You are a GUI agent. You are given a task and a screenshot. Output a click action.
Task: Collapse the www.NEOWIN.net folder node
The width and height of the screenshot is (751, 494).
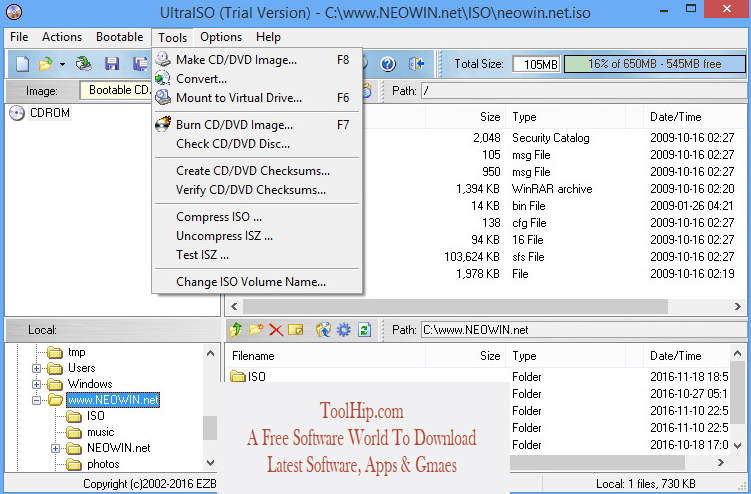(x=36, y=400)
